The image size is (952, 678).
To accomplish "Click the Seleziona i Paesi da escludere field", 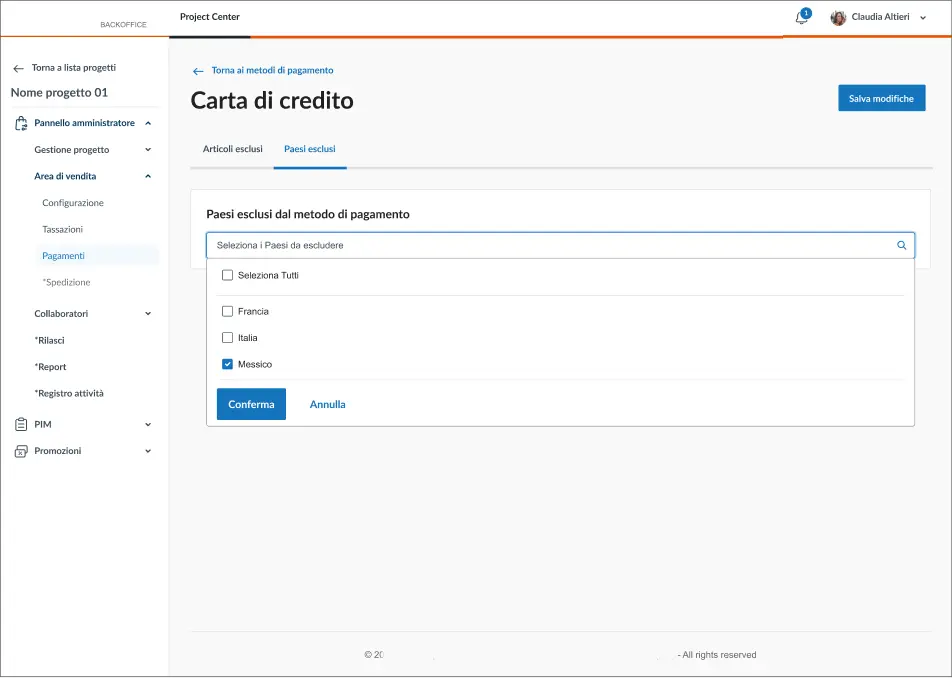I will (x=550, y=245).
